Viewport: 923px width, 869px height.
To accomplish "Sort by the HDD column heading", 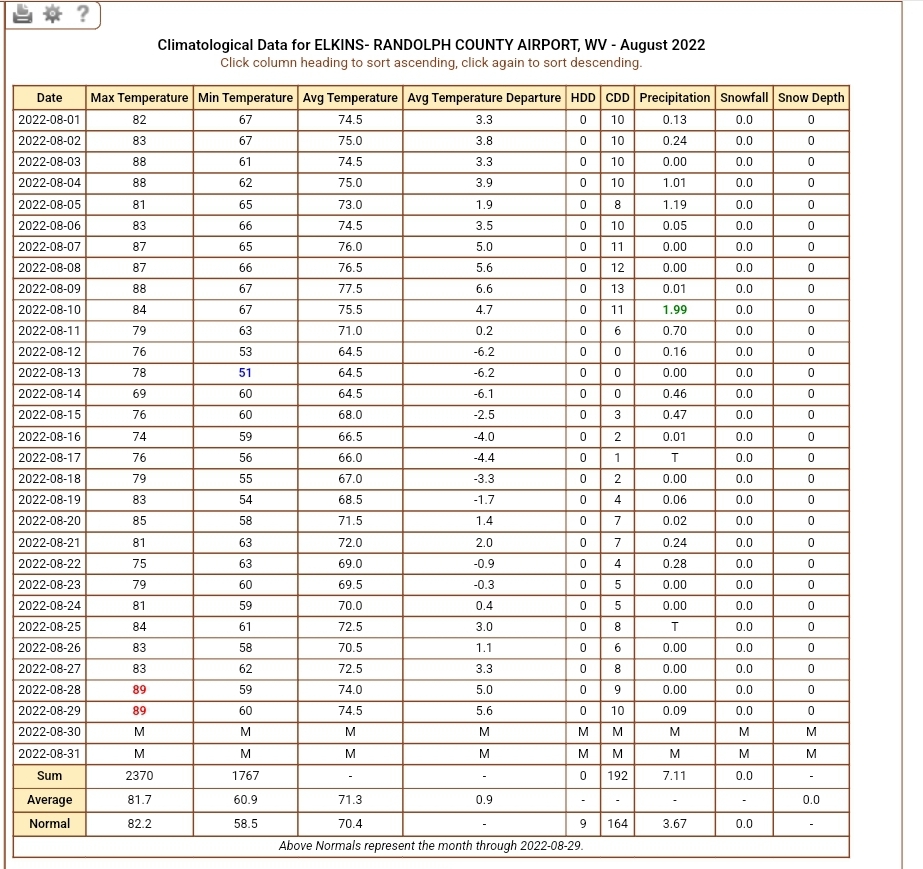I will click(x=583, y=98).
